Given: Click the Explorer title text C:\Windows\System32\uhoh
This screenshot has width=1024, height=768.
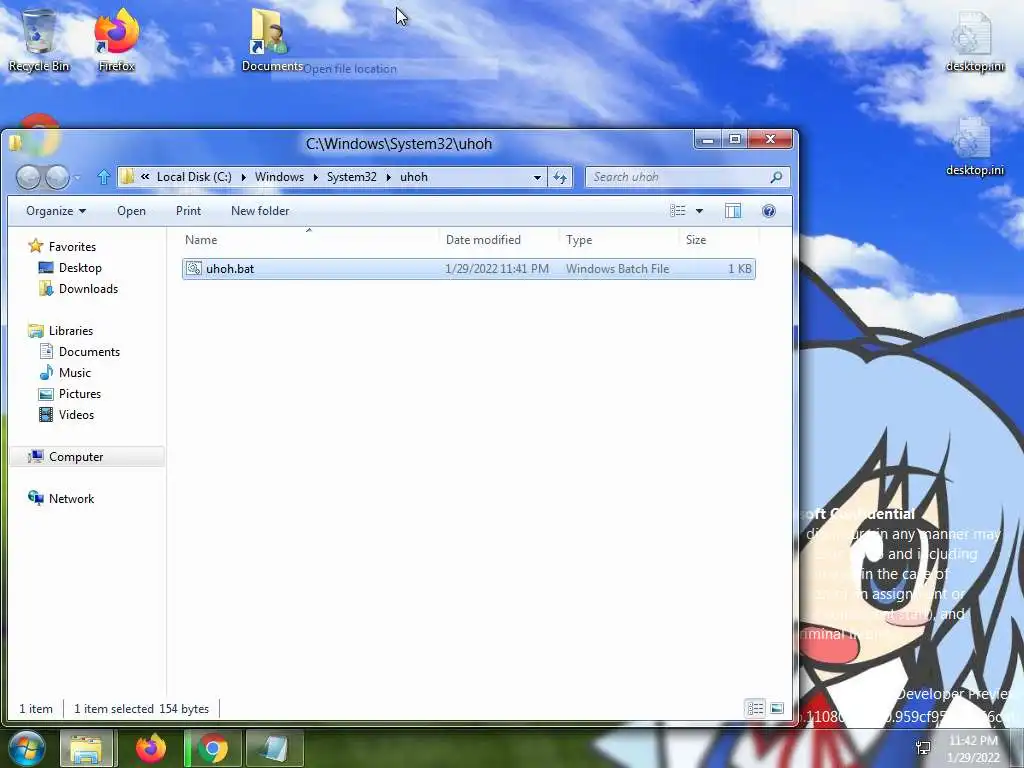Looking at the screenshot, I should pos(399,144).
